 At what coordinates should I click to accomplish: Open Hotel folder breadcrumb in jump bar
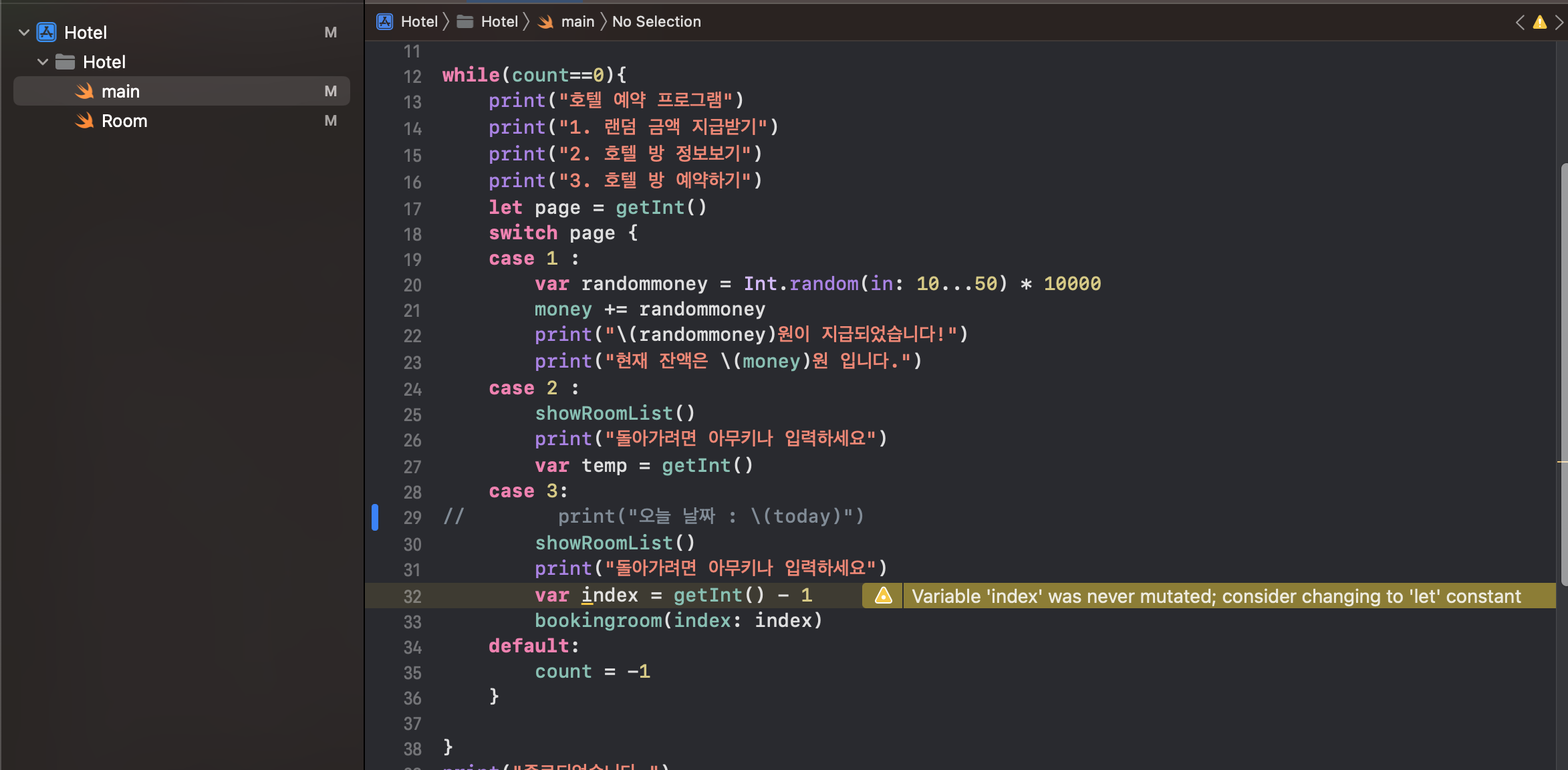click(499, 22)
